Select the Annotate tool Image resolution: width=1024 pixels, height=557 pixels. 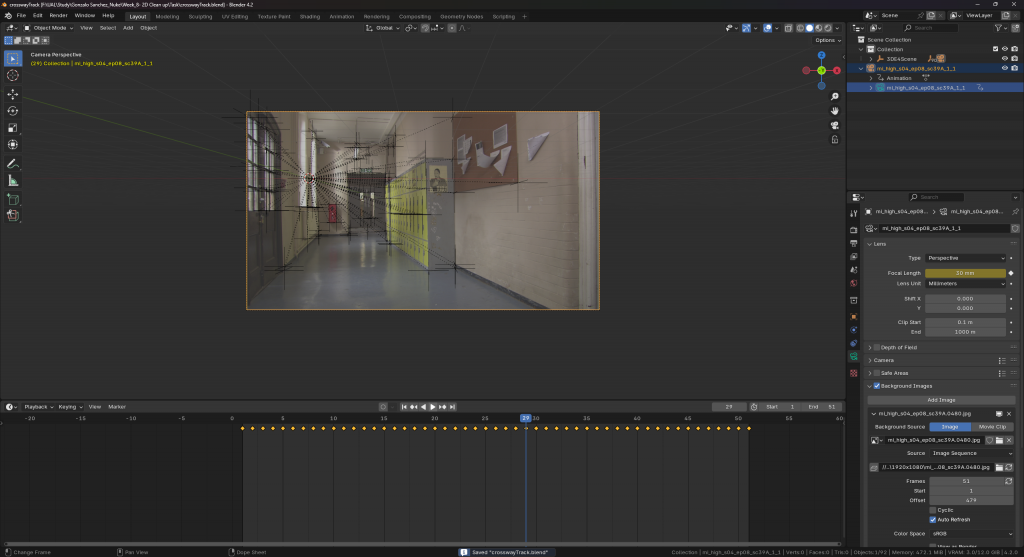pos(12,164)
